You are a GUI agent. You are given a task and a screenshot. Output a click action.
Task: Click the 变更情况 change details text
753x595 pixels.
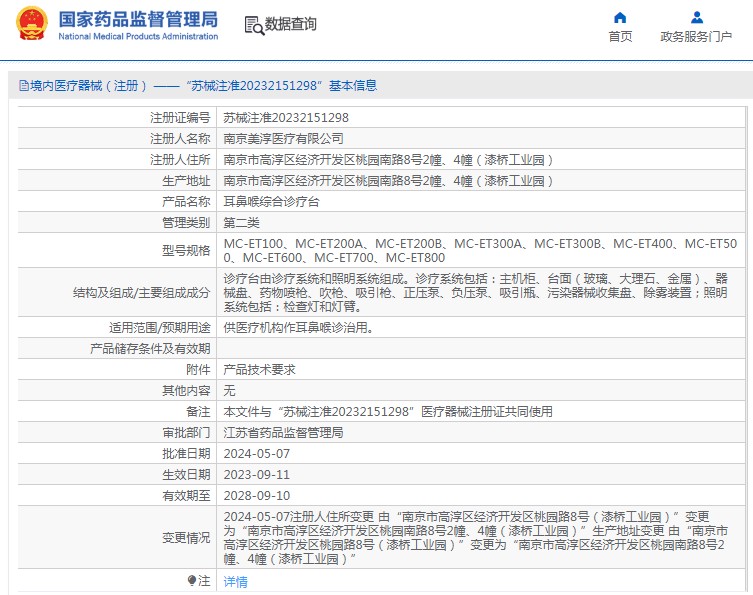475,538
